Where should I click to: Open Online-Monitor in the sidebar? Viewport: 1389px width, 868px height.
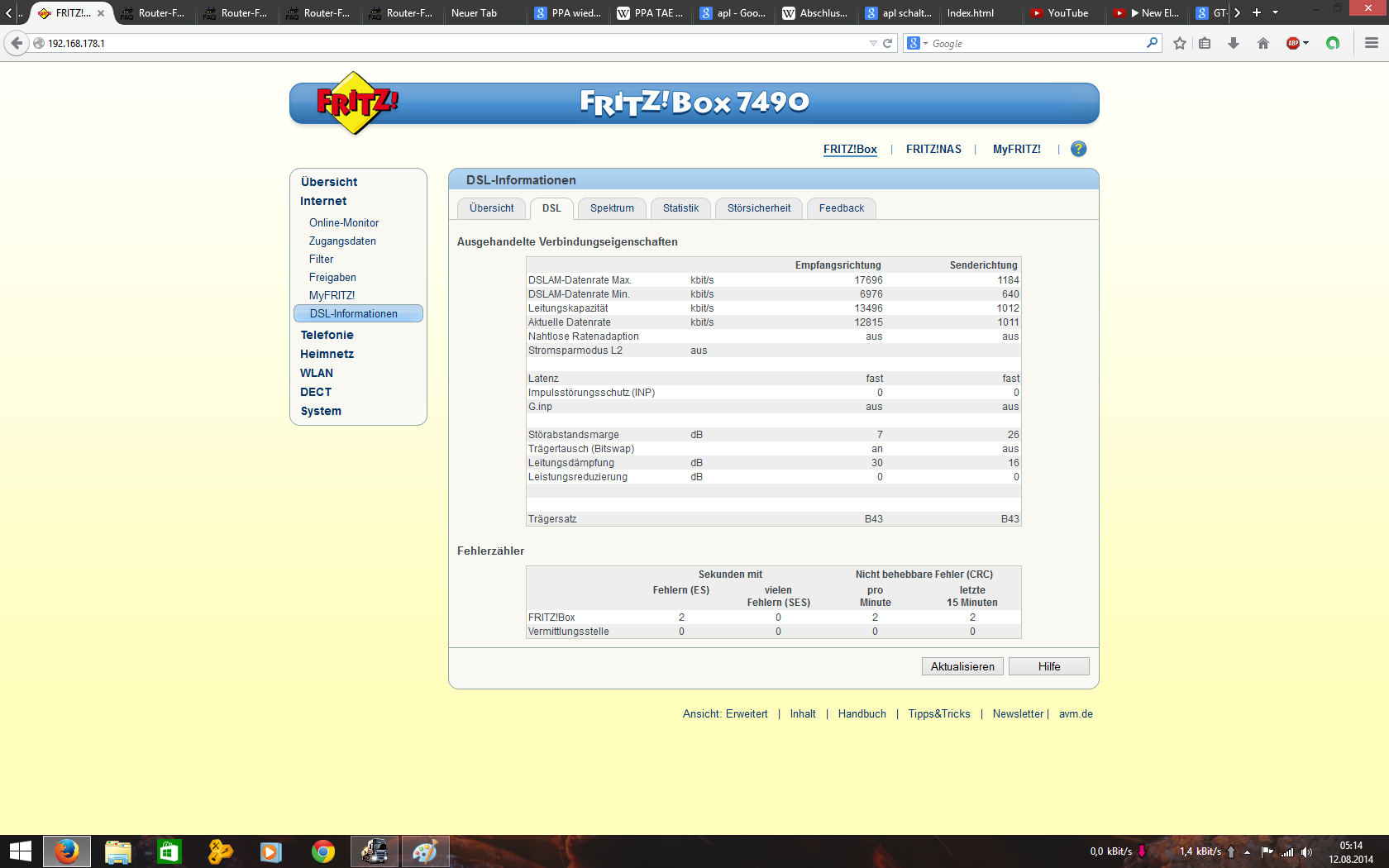pyautogui.click(x=344, y=222)
